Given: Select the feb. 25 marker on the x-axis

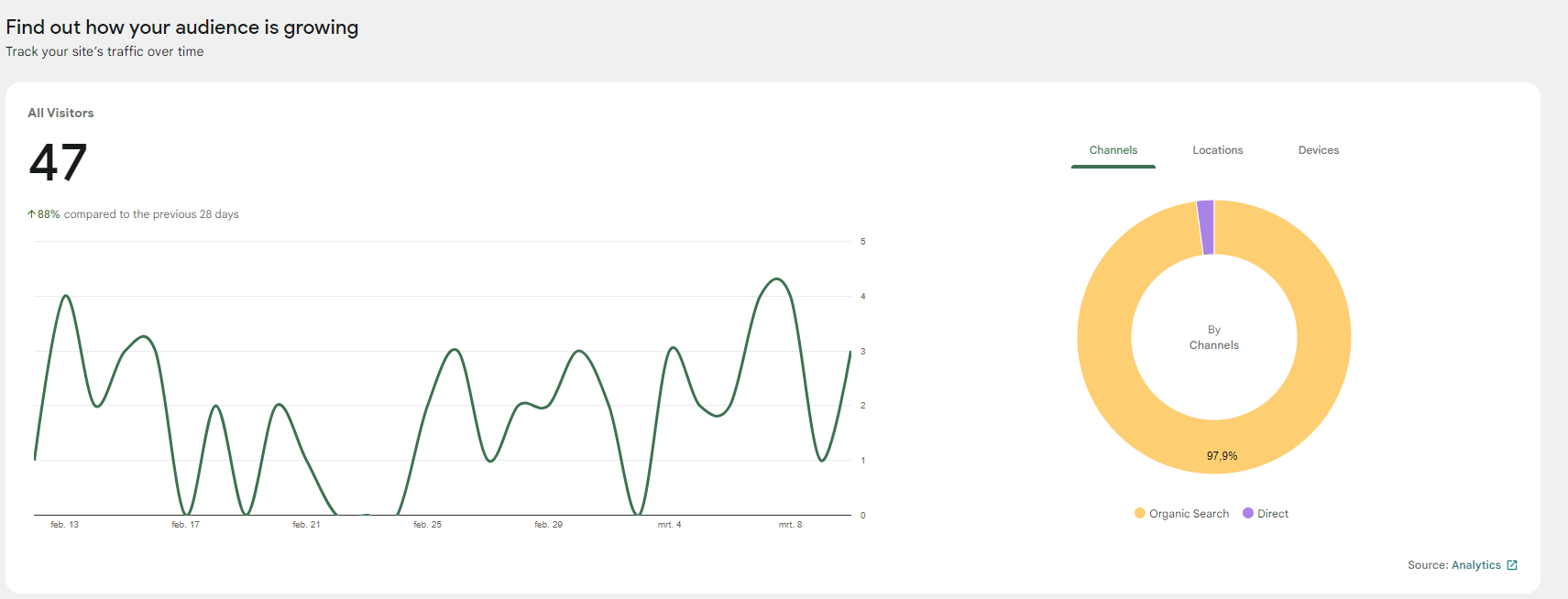Looking at the screenshot, I should [x=427, y=525].
